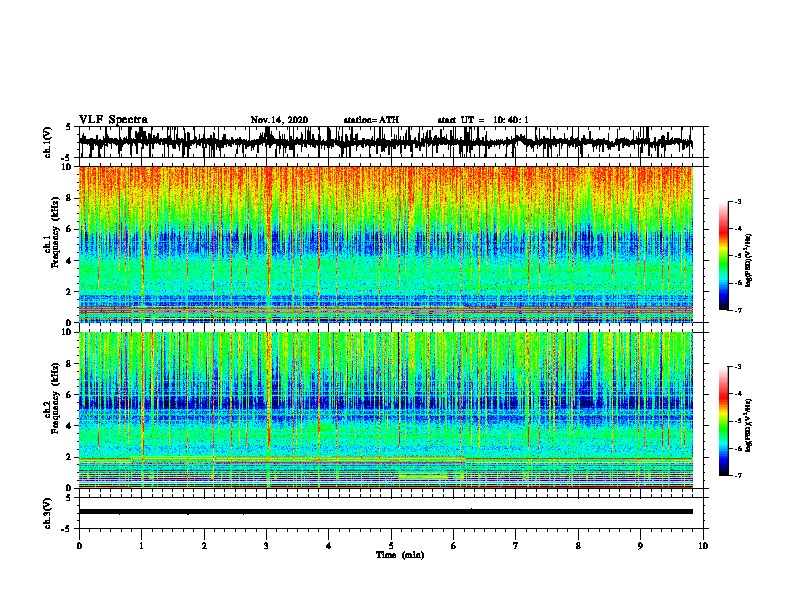Viewport: 792px width, 612px height.
Task: Click the "Time (min)" x-axis label
Action: click(400, 555)
